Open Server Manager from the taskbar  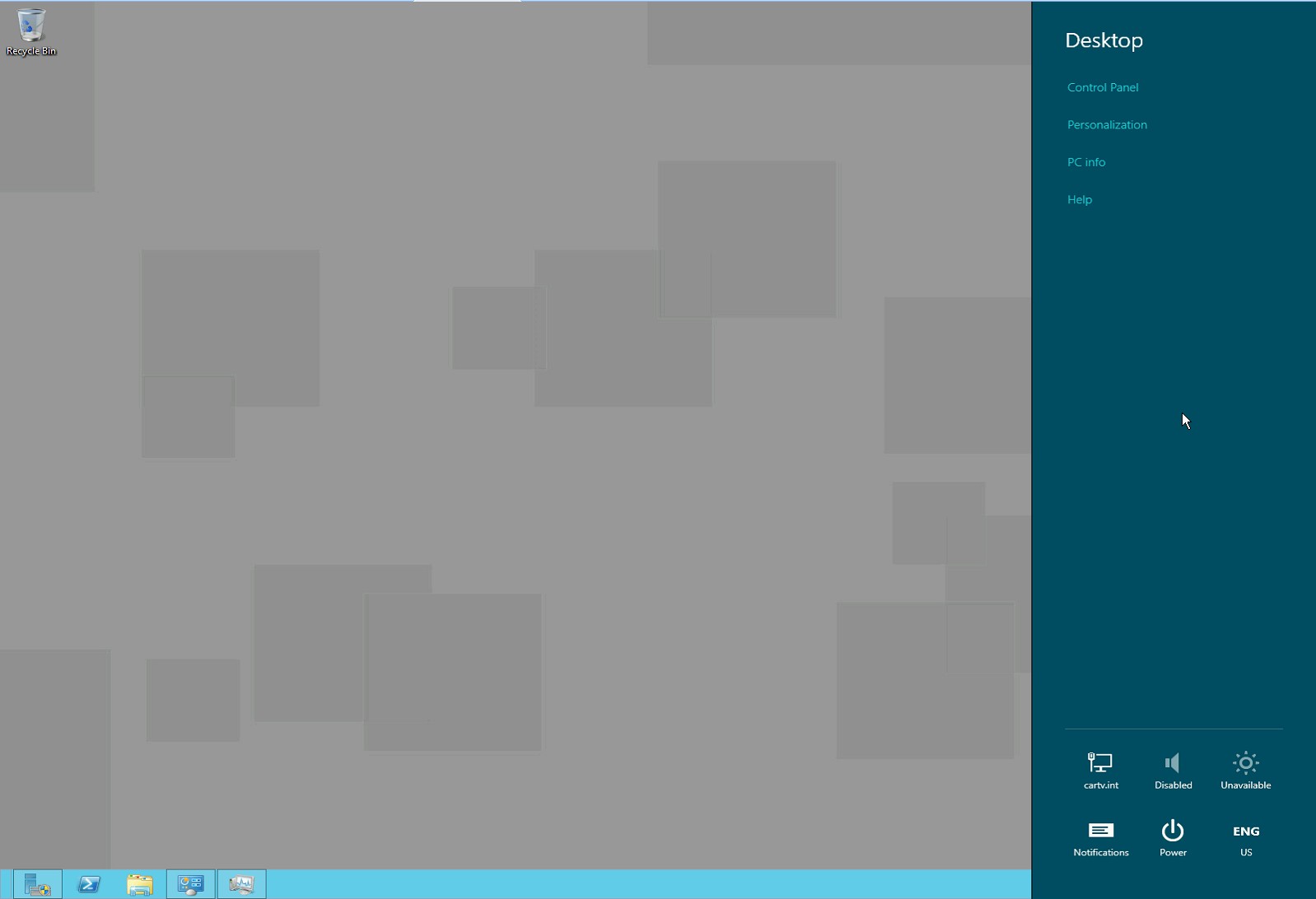point(37,884)
